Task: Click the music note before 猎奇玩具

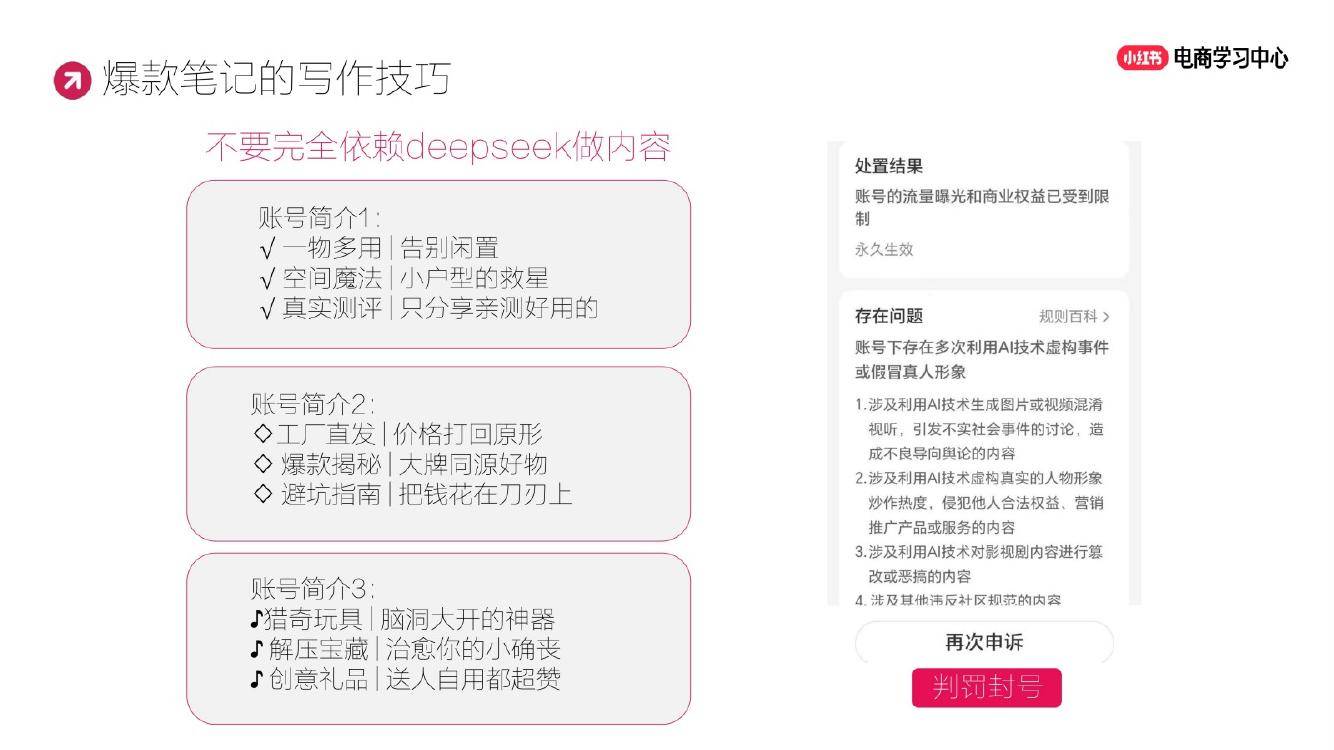Action: pyautogui.click(x=257, y=619)
